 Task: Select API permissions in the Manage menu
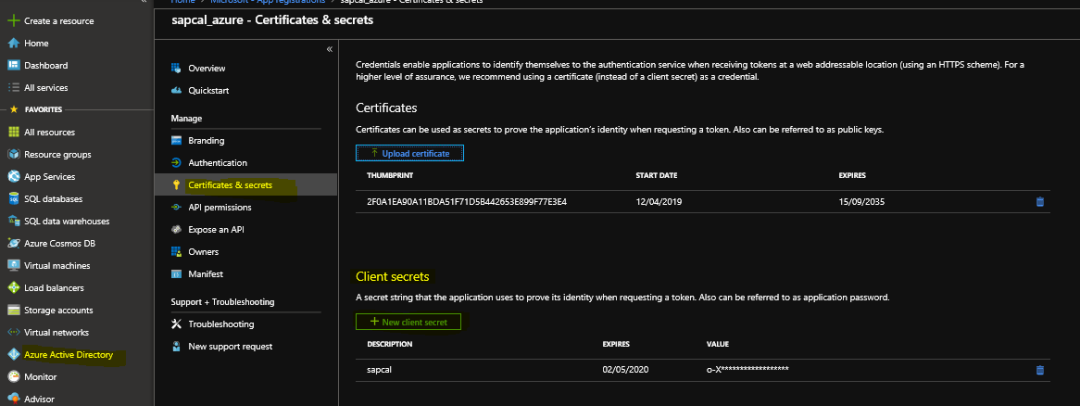coord(220,207)
